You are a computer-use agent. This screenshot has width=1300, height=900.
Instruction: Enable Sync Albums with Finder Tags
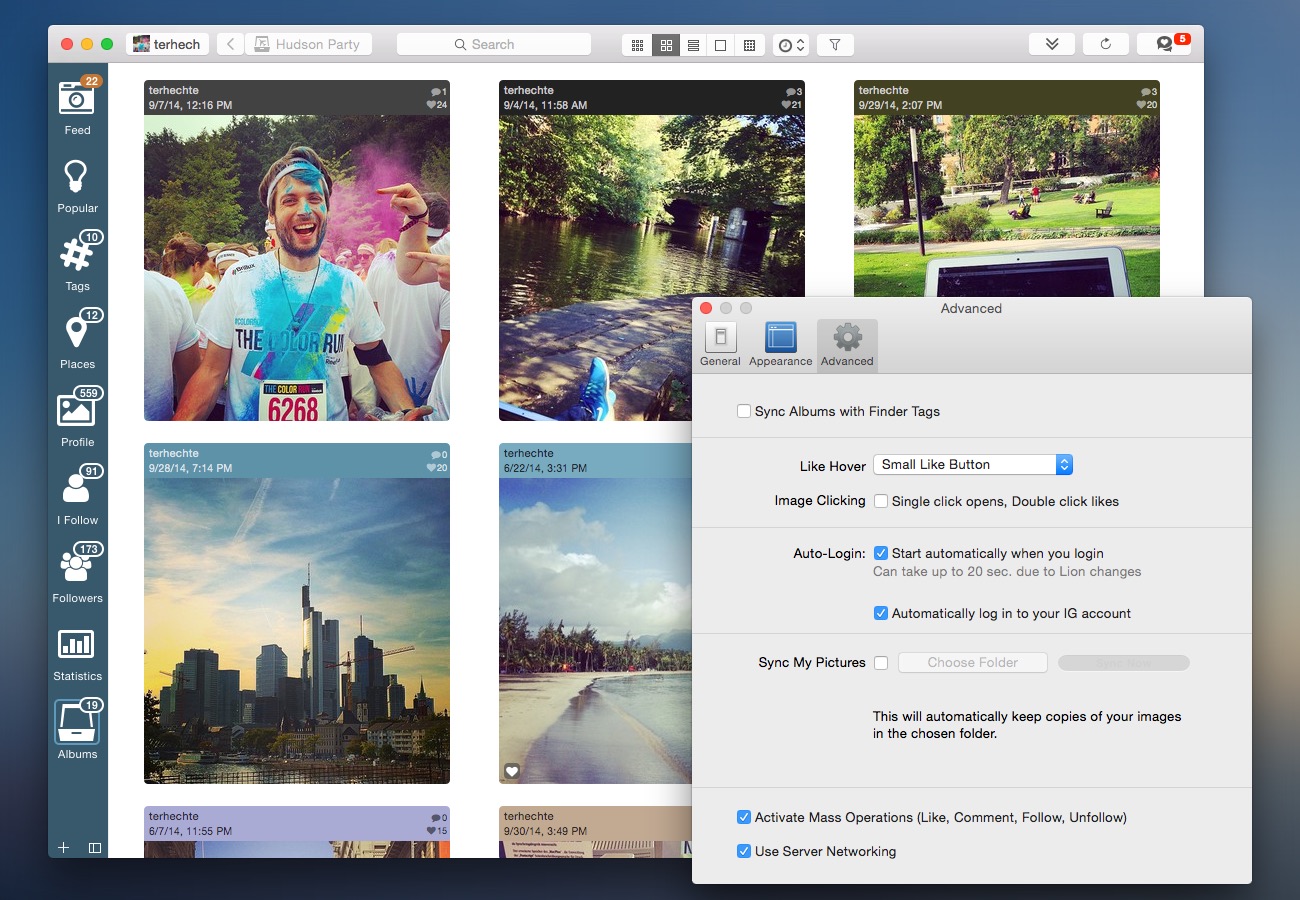pos(744,411)
